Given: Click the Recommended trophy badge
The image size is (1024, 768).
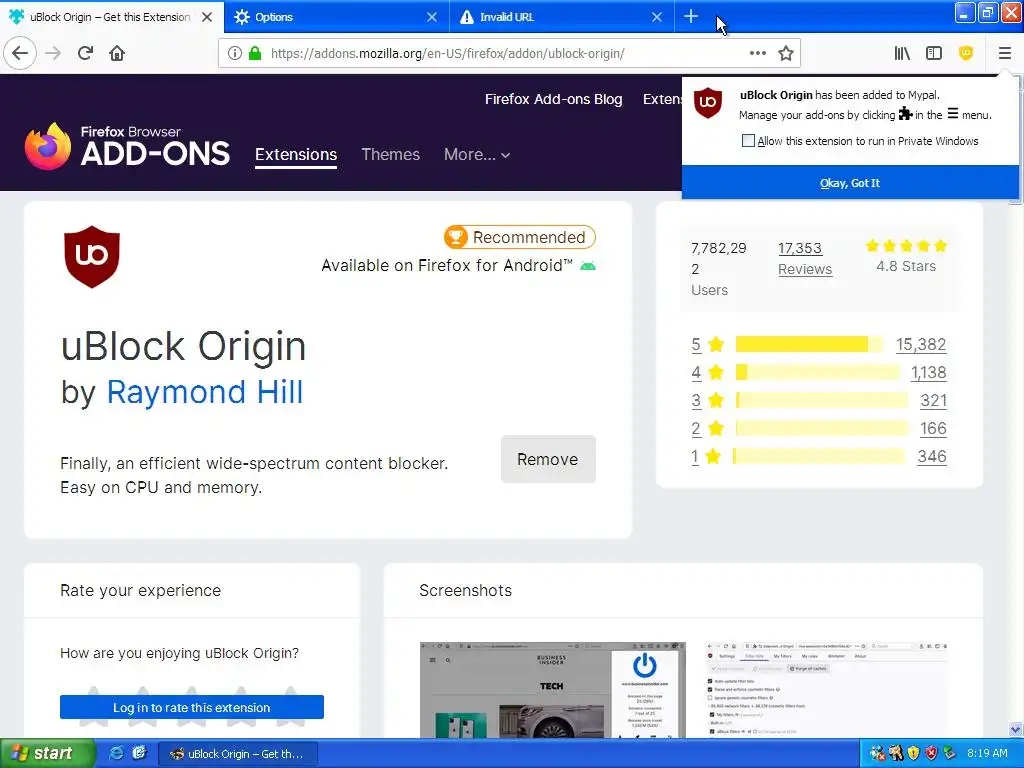Looking at the screenshot, I should click(520, 237).
